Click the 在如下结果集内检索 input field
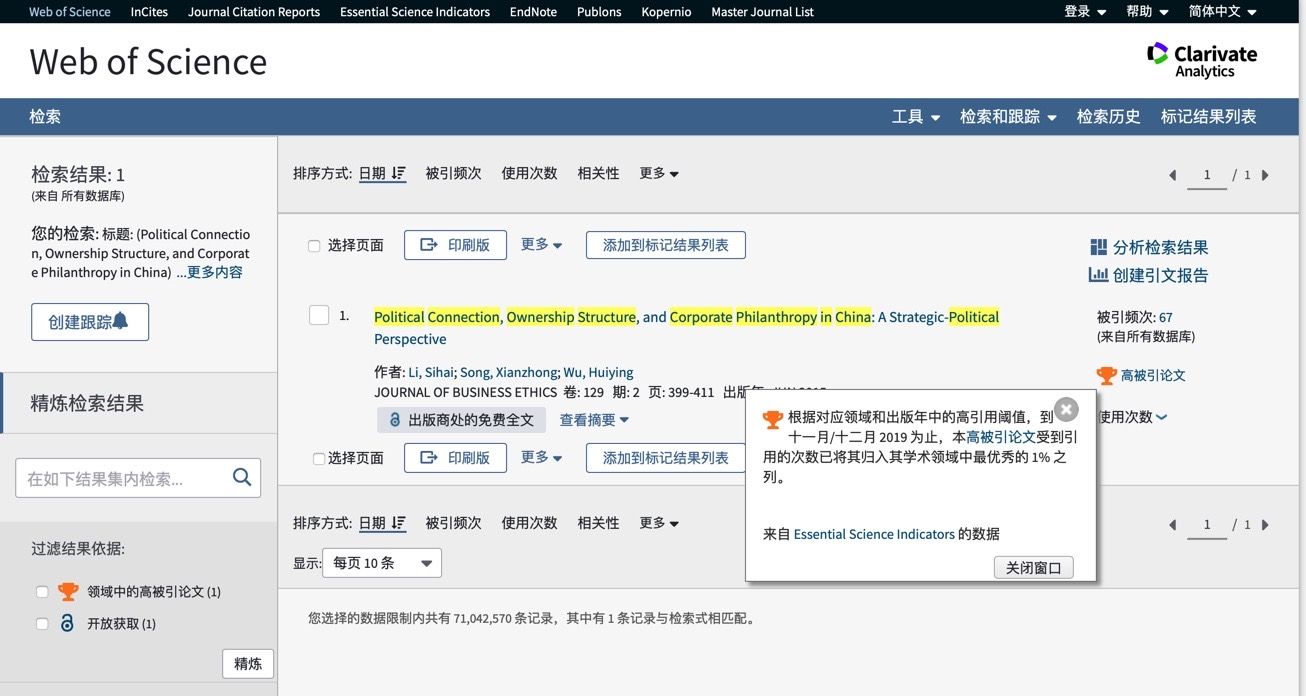 [x=122, y=478]
